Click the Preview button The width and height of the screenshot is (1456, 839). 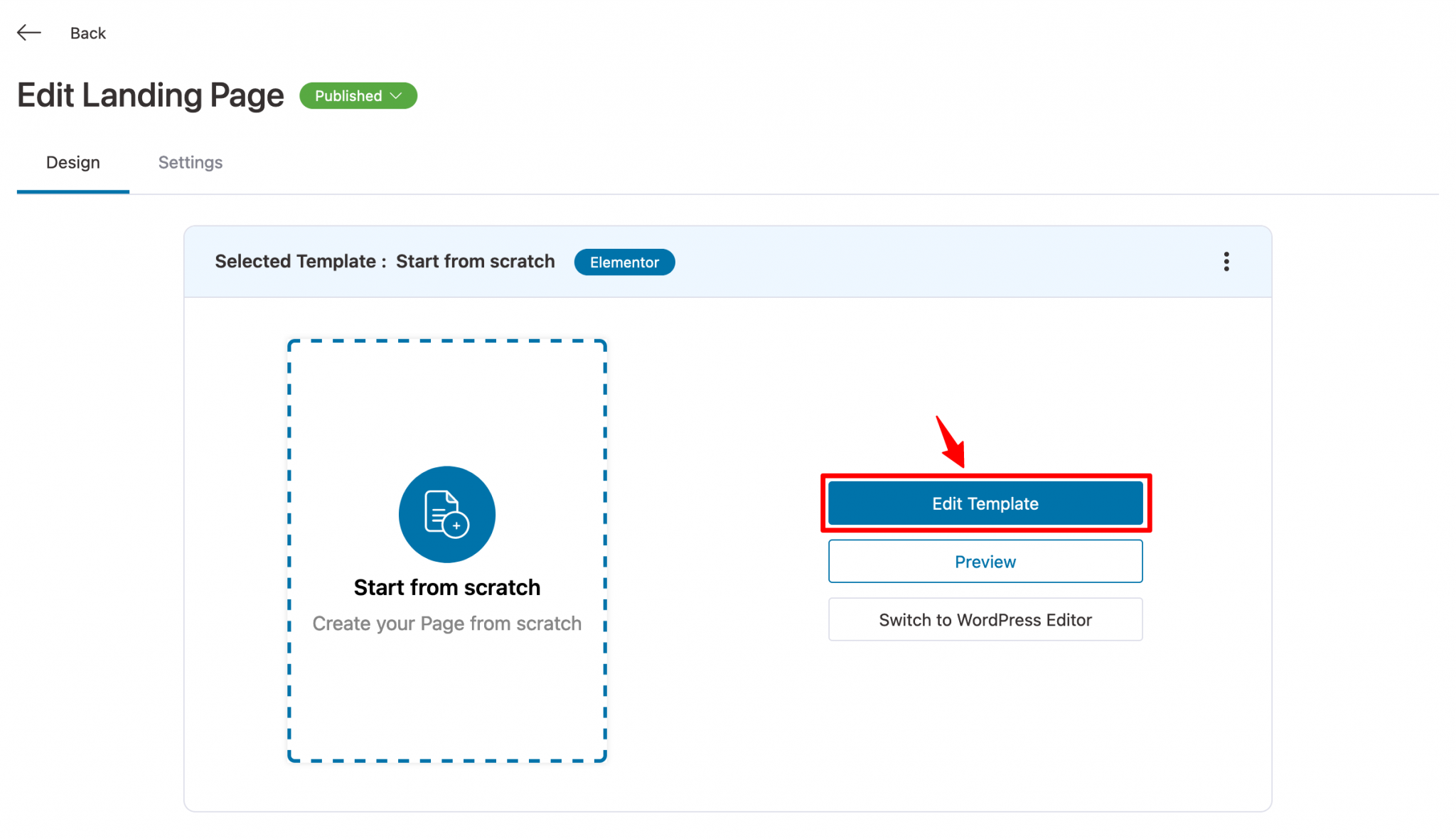pos(985,561)
